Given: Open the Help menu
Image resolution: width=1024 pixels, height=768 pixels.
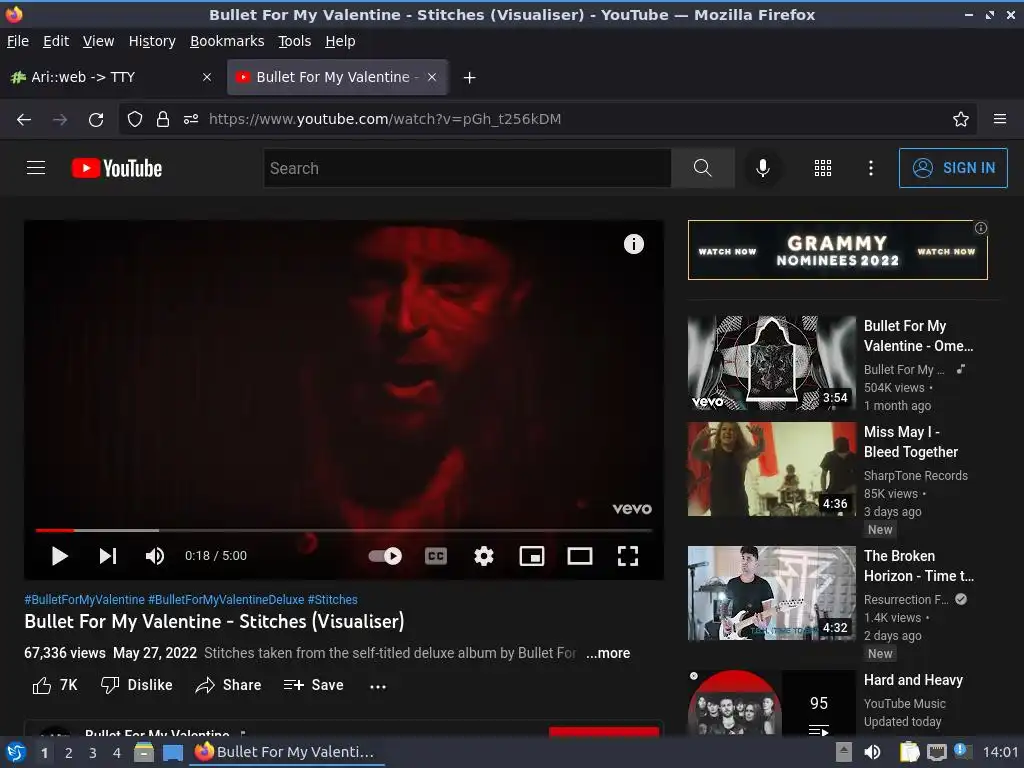Looking at the screenshot, I should [x=340, y=41].
